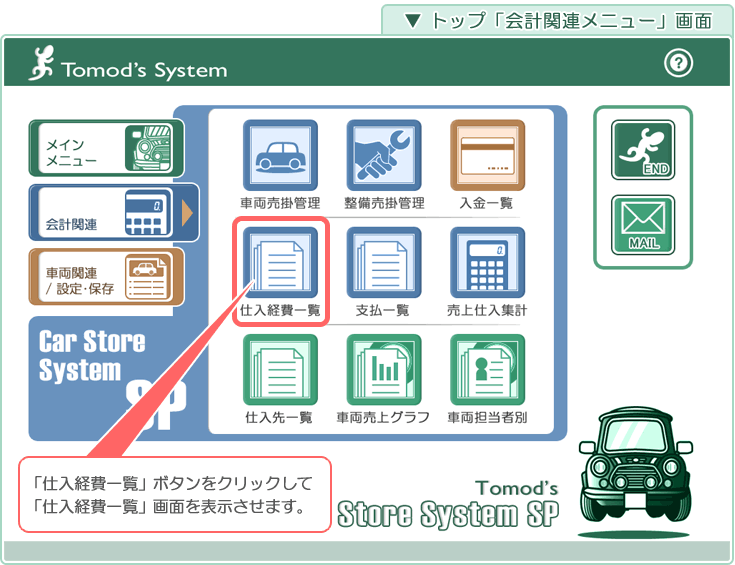735x565 pixels.
Task: Click 入金一覧 label text
Action: tap(486, 203)
